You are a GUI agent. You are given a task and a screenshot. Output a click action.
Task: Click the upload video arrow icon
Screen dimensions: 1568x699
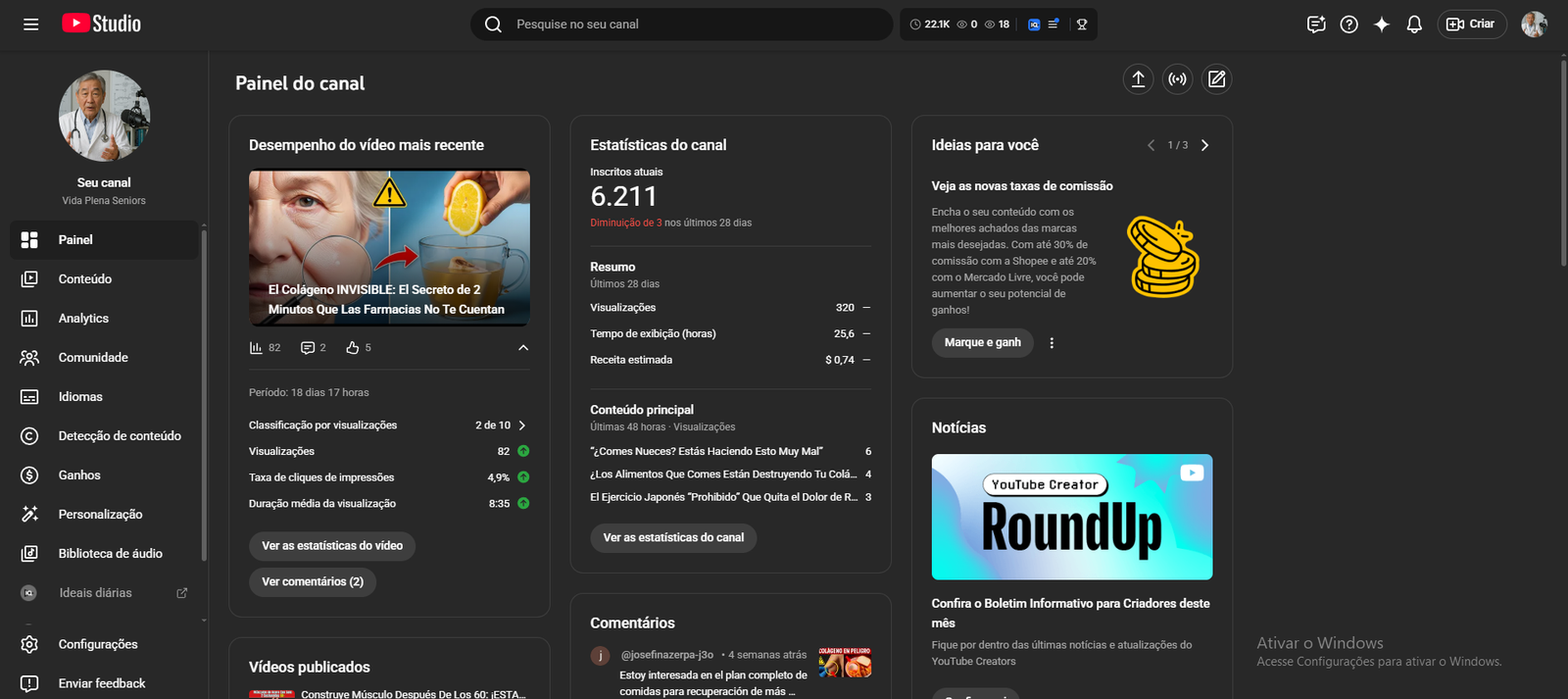point(1138,79)
